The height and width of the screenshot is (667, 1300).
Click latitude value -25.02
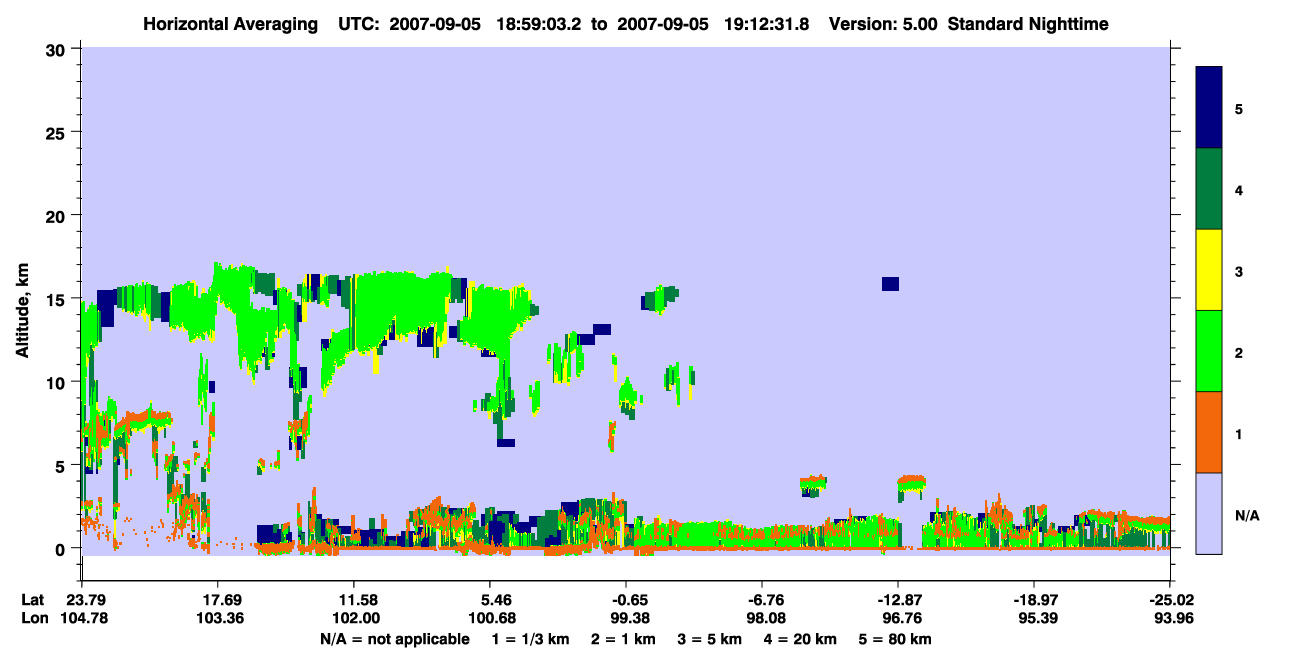tap(1170, 601)
